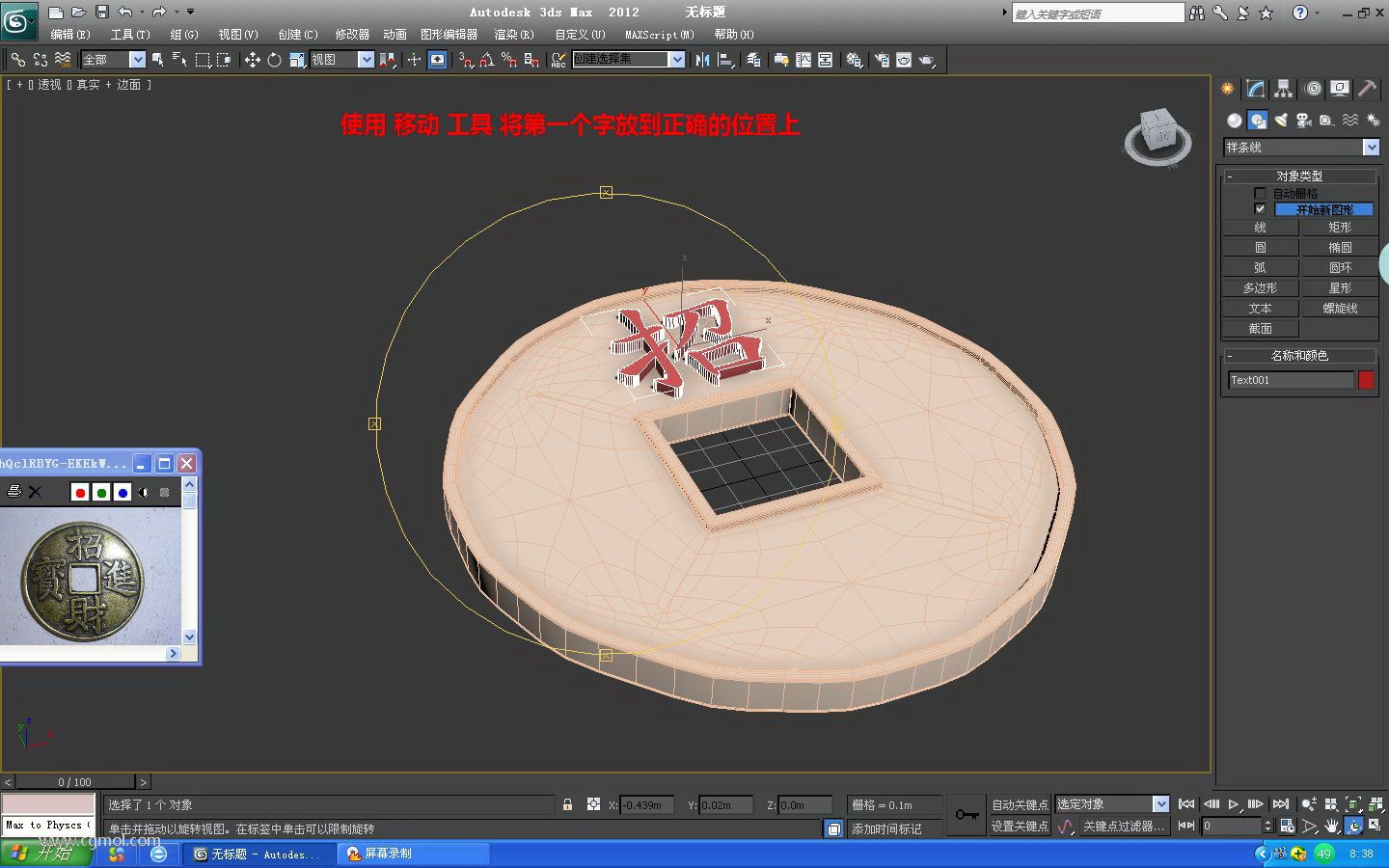Viewport: 1389px width, 868px height.
Task: Collapse the 名称和颜色 rollout
Action: 1299,356
